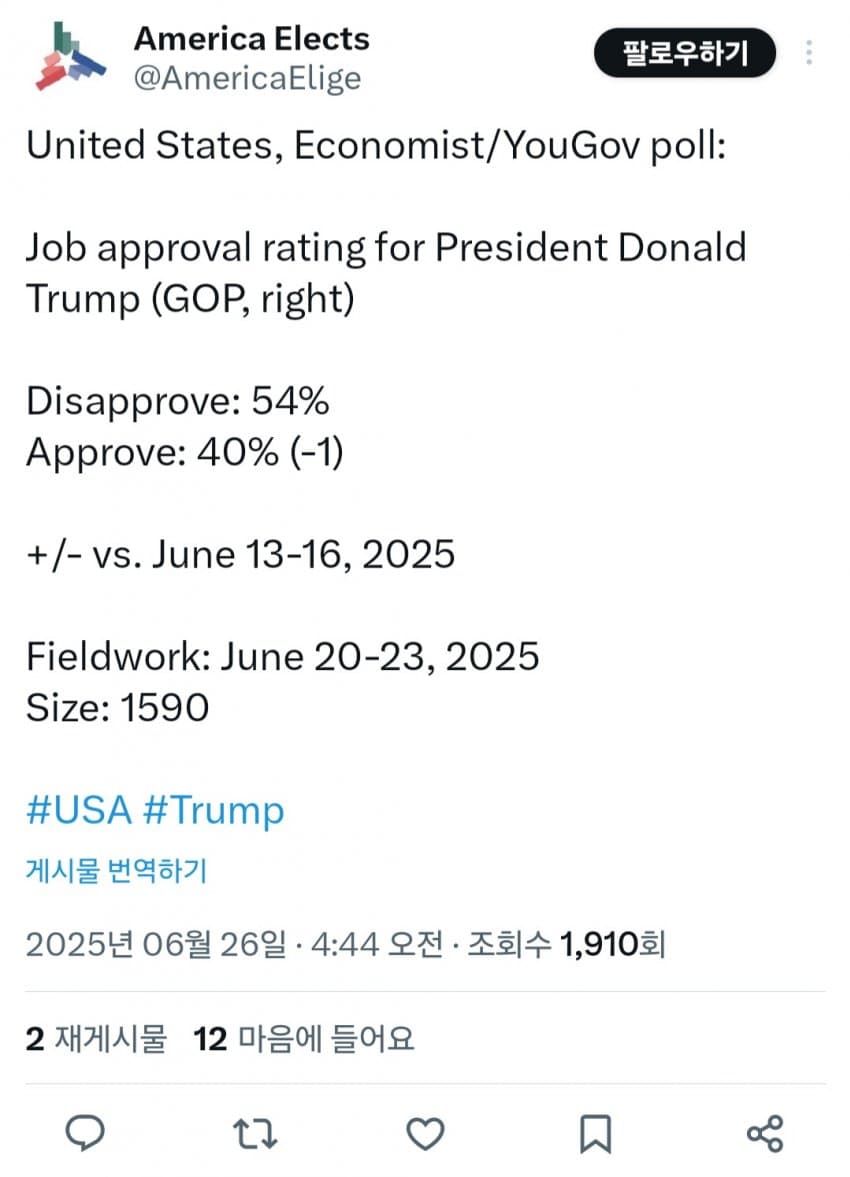Open the share icon
850x1177 pixels.
pos(765,1133)
